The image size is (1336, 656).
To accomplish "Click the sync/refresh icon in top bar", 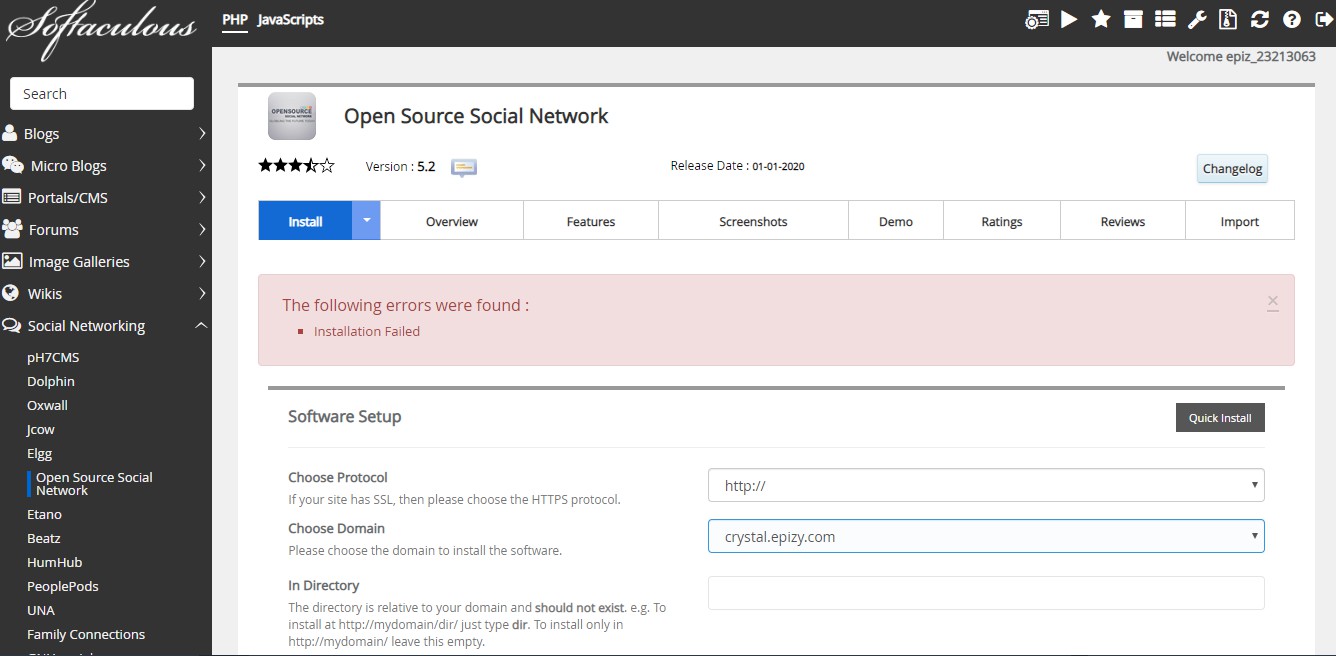I will (x=1260, y=19).
